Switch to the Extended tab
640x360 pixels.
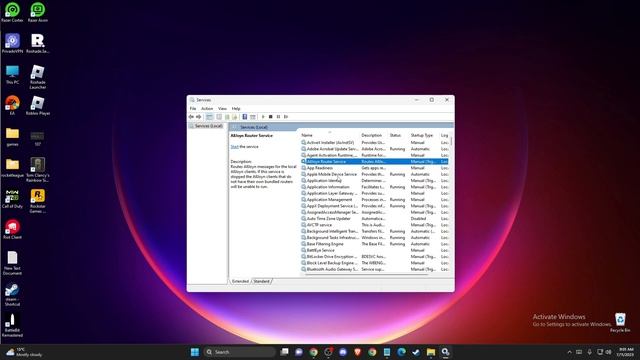[x=240, y=281]
